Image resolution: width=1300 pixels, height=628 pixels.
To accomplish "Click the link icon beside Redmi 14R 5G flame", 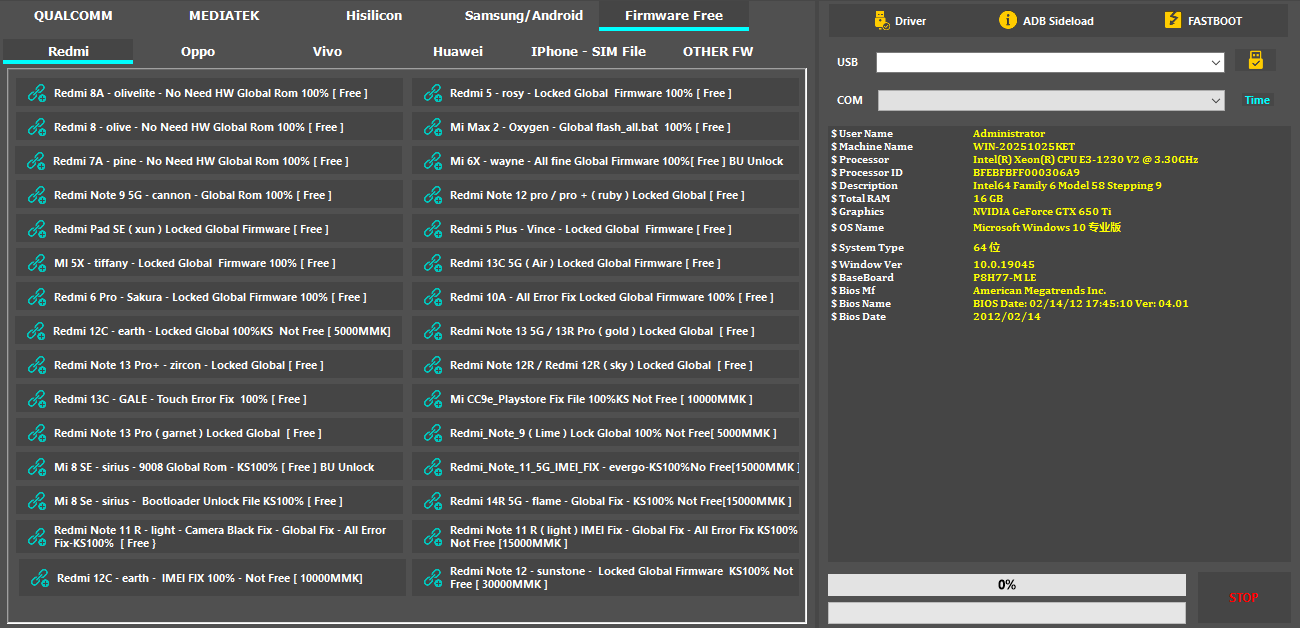I will (433, 501).
